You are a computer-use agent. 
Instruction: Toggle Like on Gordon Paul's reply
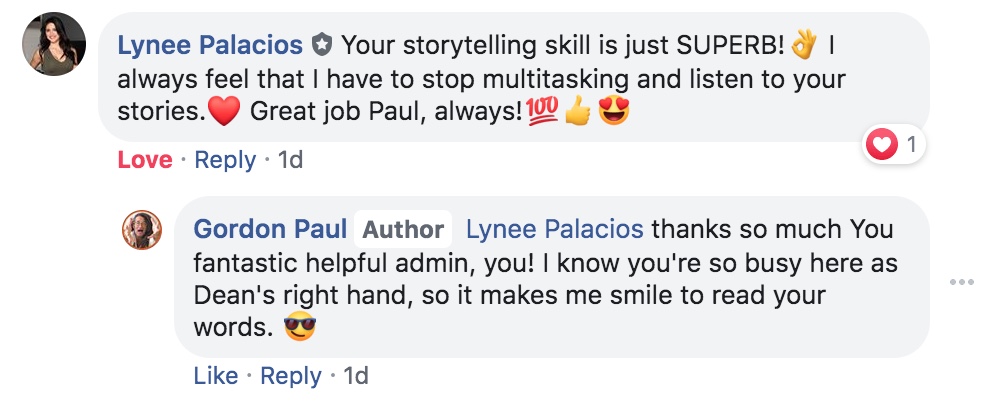(215, 376)
